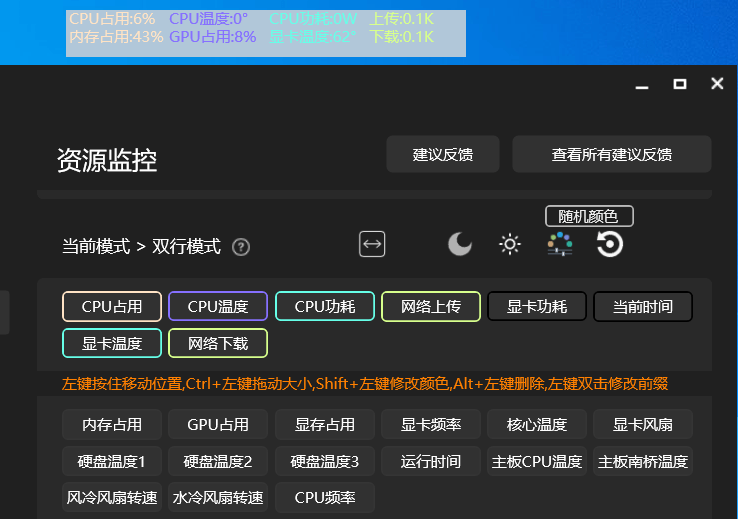Click the orange usage instruction text
This screenshot has height=519, width=738.
(365, 384)
